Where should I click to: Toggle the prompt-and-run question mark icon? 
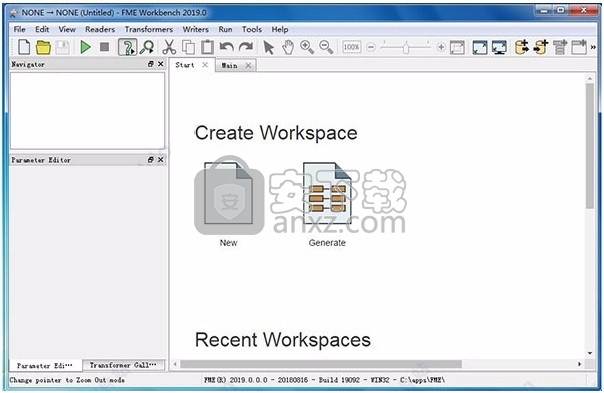(x=127, y=47)
